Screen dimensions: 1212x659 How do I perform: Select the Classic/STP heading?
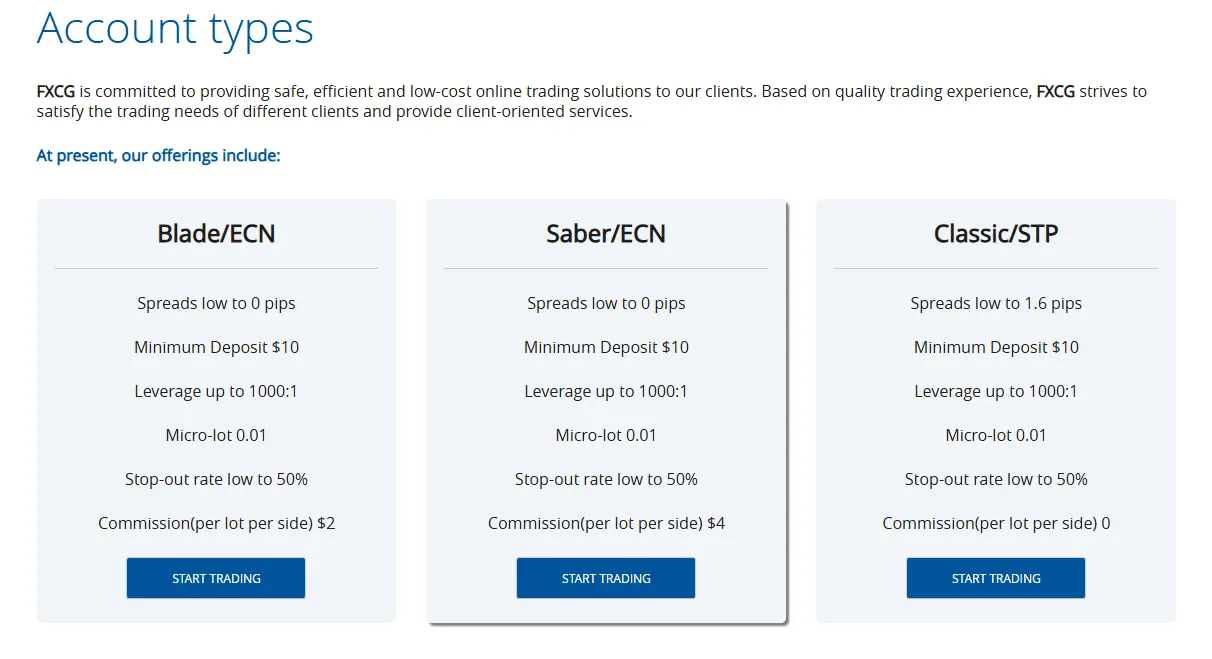[x=995, y=234]
